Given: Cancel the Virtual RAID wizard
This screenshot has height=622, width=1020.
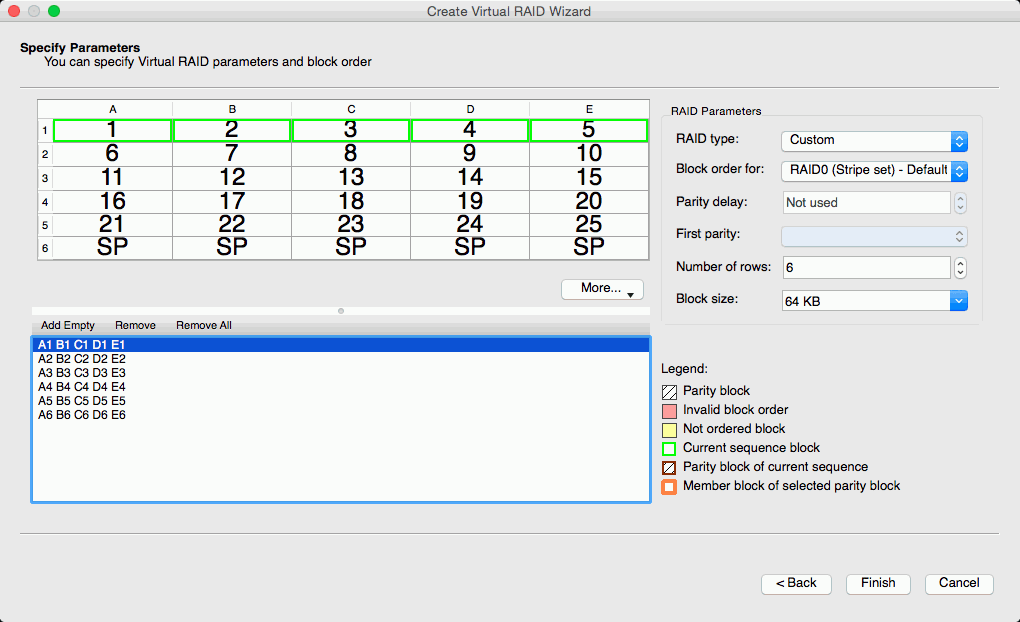Looking at the screenshot, I should pyautogui.click(x=959, y=583).
